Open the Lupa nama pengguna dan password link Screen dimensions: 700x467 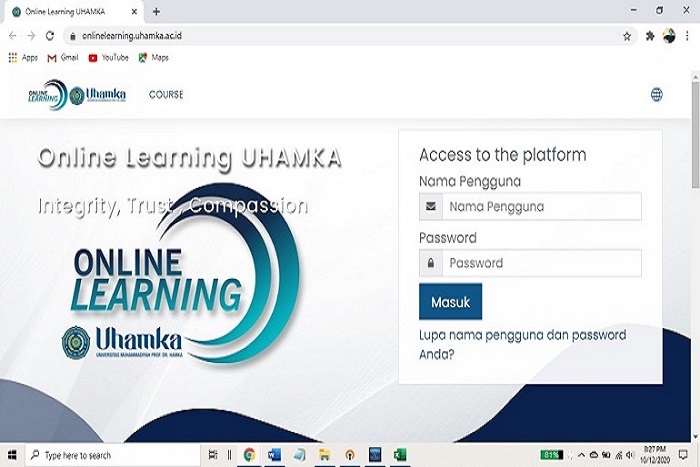pos(522,345)
